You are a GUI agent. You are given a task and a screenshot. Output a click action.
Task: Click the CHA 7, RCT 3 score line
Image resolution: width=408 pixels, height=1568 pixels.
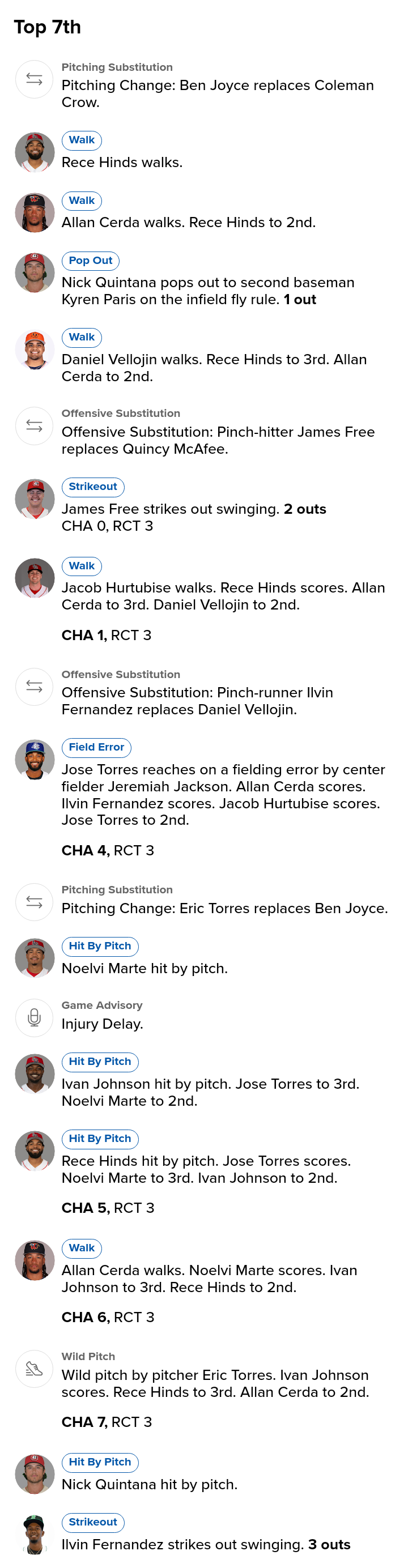click(x=107, y=1421)
